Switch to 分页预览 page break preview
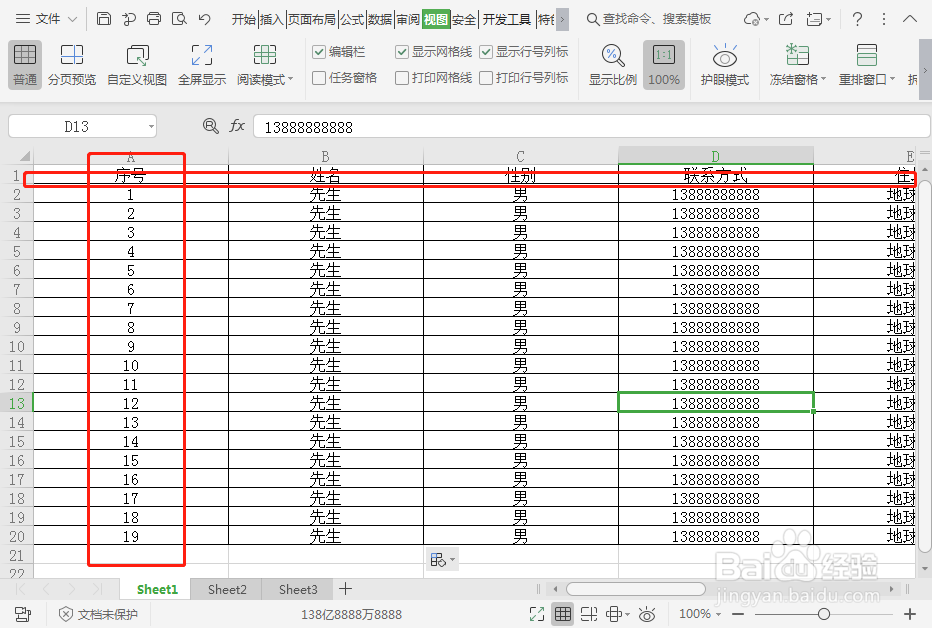The width and height of the screenshot is (932, 628). (72, 65)
